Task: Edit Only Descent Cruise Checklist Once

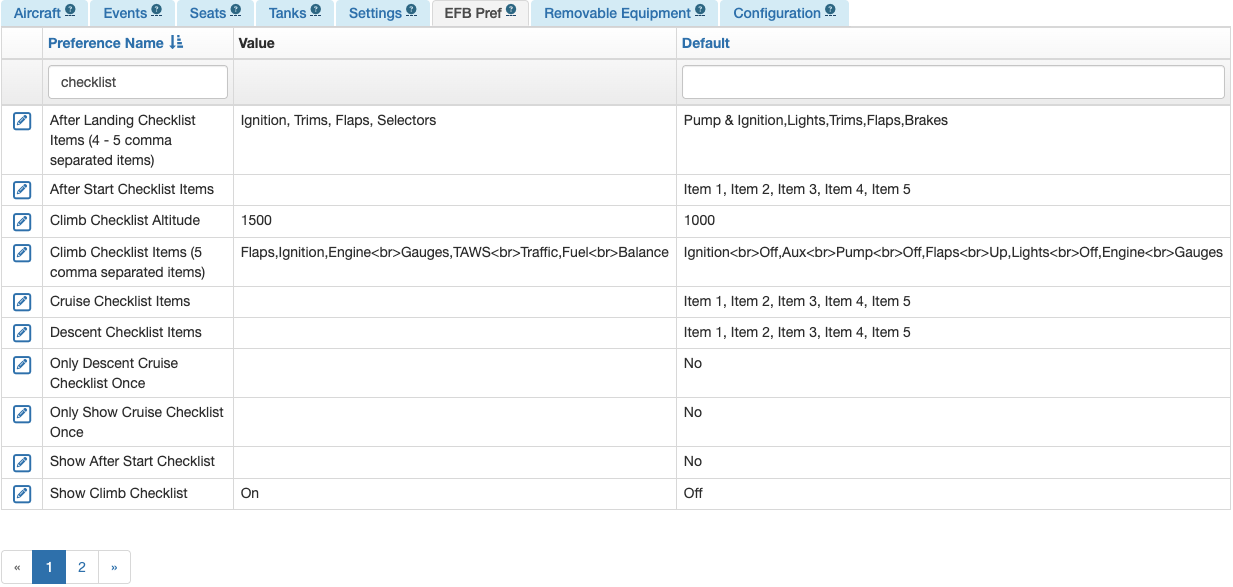Action: (x=22, y=364)
